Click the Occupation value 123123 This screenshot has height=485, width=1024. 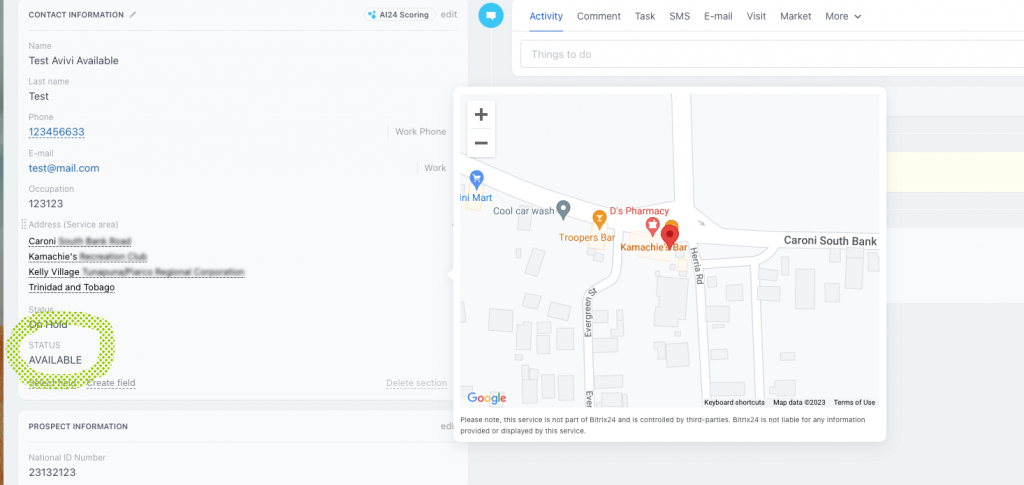click(46, 203)
